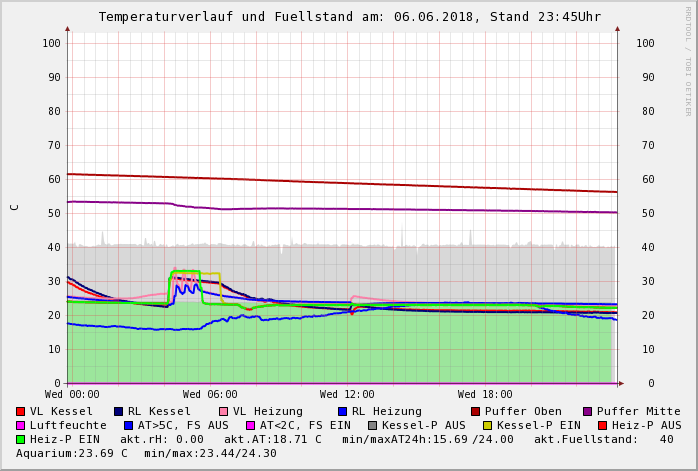Image resolution: width=698 pixels, height=471 pixels.
Task: Click the Wed 18:00 time axis label
Action: 485,395
